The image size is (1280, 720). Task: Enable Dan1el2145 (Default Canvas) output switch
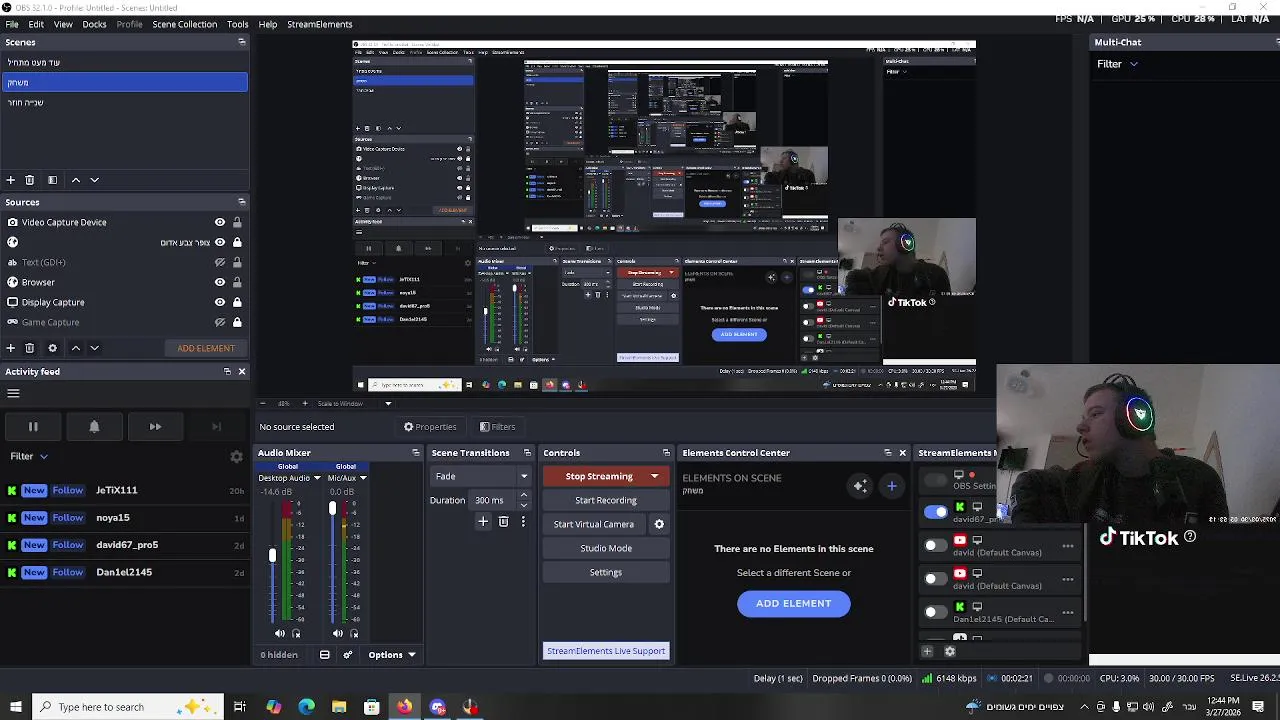click(935, 612)
